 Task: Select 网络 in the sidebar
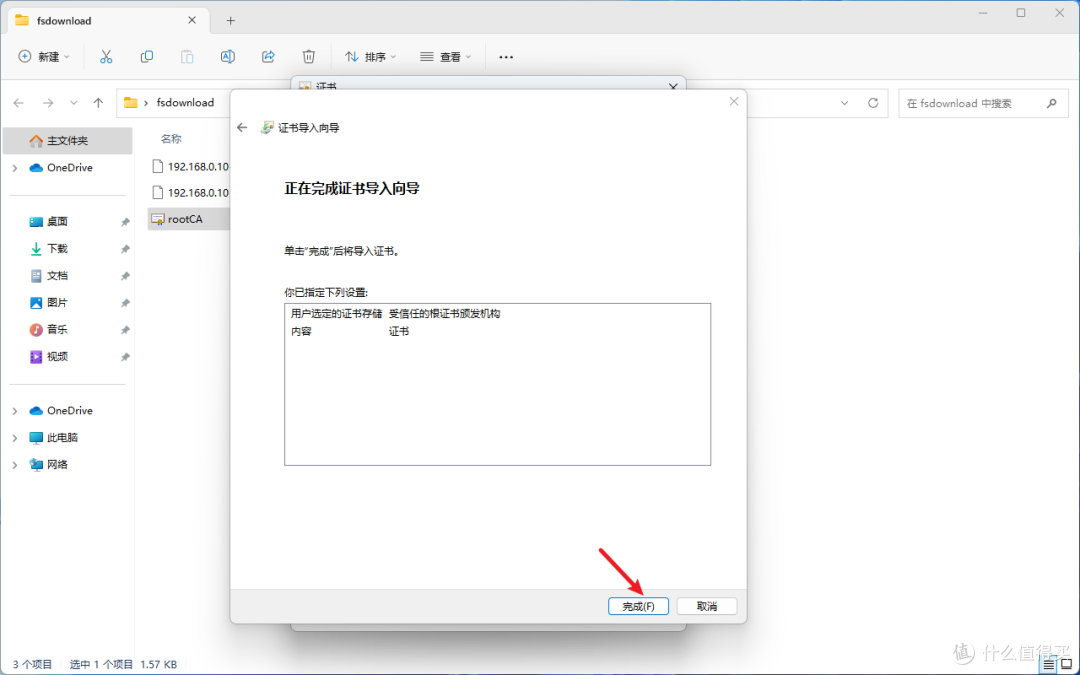pos(57,464)
